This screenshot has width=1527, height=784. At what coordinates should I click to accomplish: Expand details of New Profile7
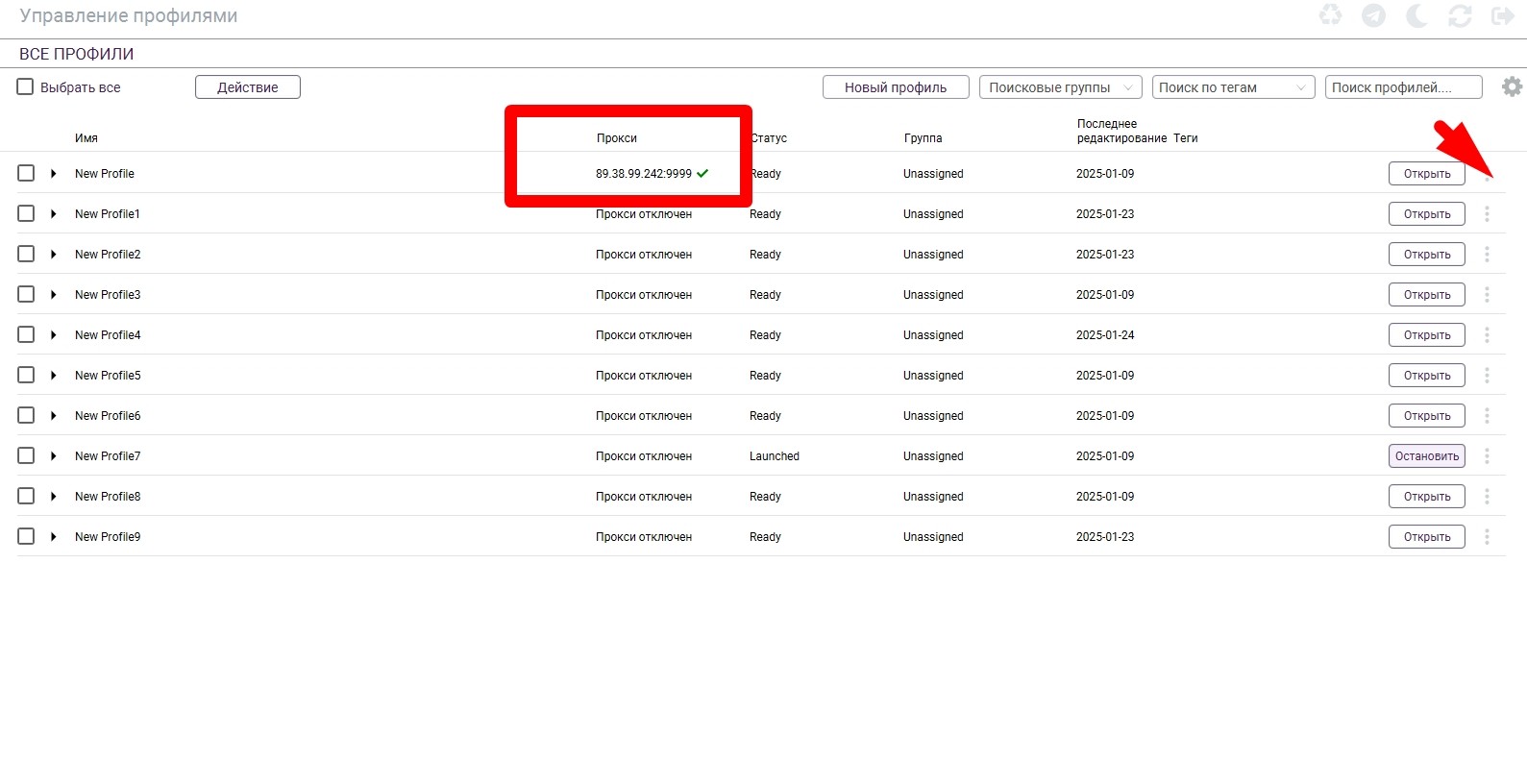click(54, 456)
